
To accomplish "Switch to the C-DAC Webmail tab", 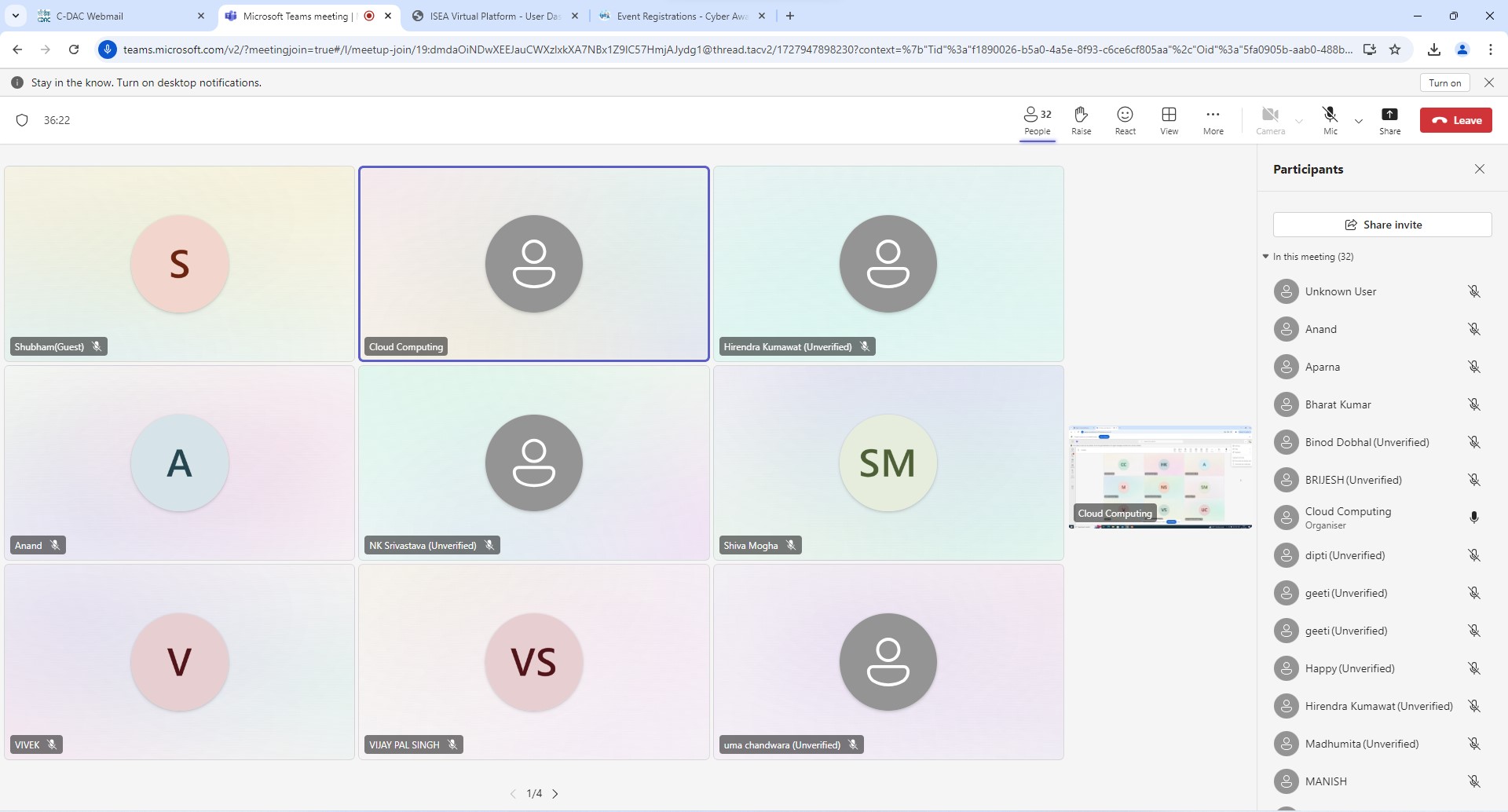I will [x=118, y=16].
